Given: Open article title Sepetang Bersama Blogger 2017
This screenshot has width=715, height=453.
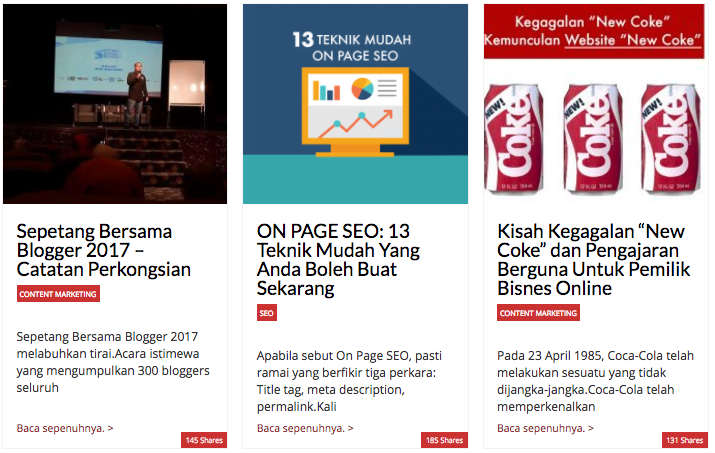Looking at the screenshot, I should coord(104,250).
